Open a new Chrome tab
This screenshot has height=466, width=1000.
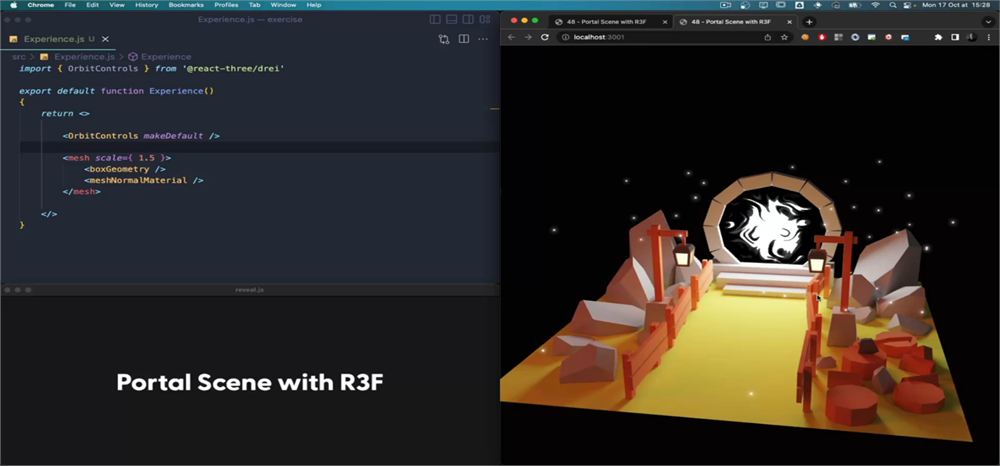click(x=809, y=21)
